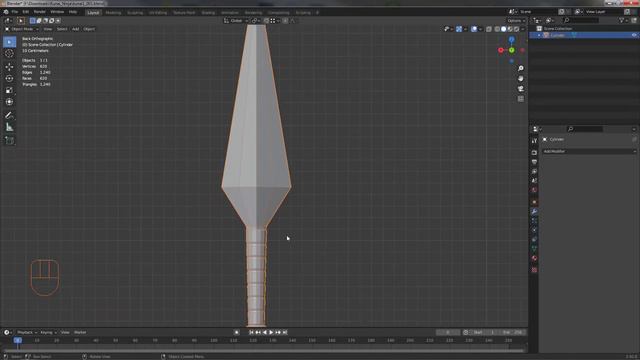Screen dimensions: 640x360
Task: Toggle show overlays button
Action: [474, 29]
